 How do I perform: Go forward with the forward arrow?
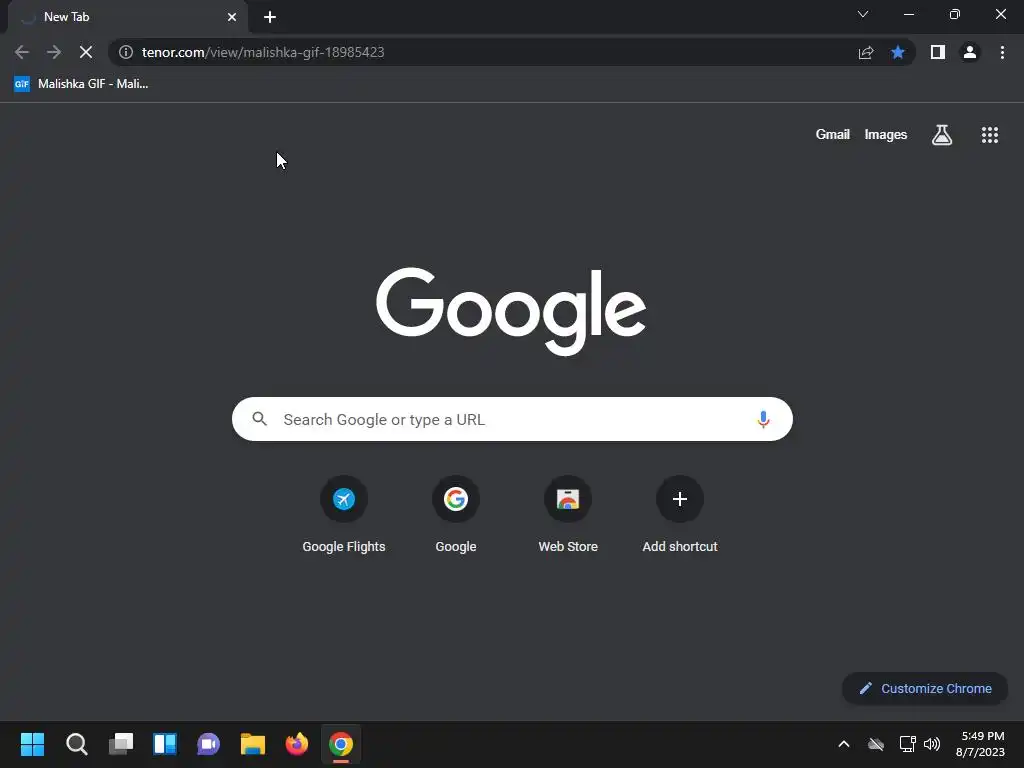point(54,52)
